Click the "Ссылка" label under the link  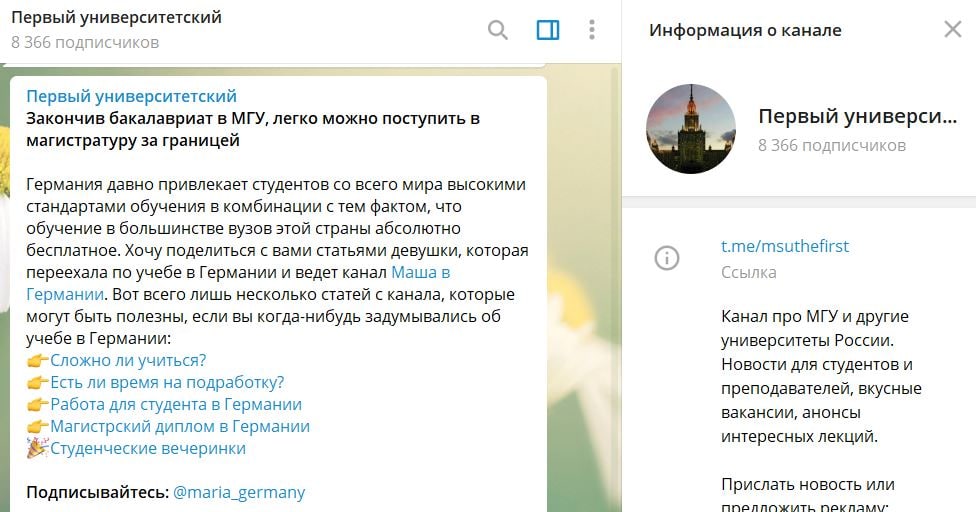tap(748, 272)
